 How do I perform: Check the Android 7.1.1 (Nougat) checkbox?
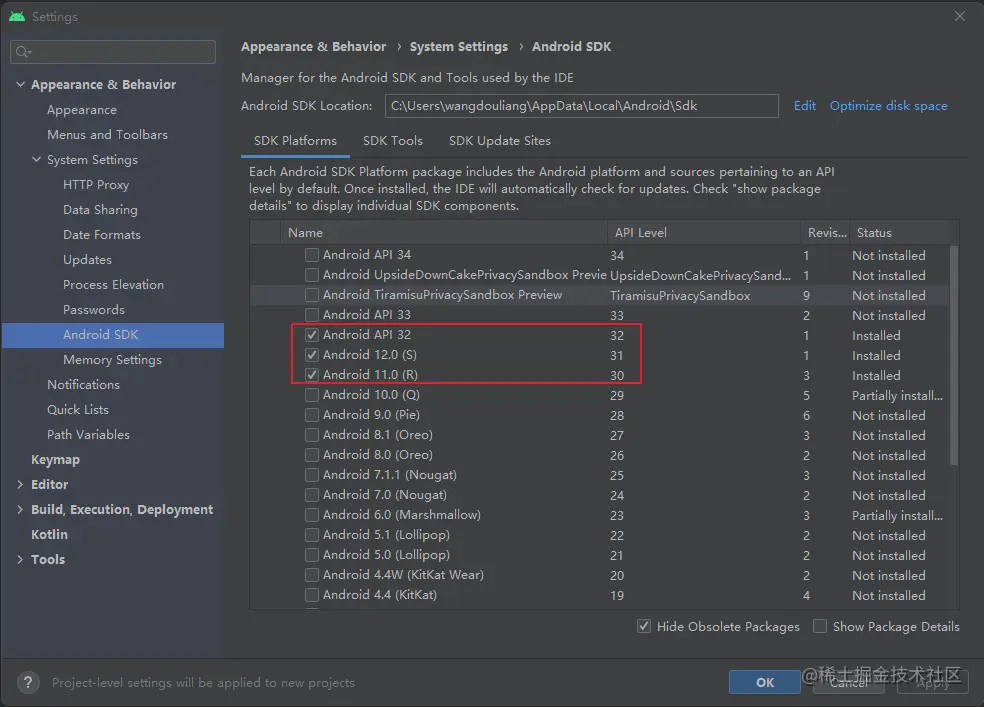pyautogui.click(x=311, y=475)
